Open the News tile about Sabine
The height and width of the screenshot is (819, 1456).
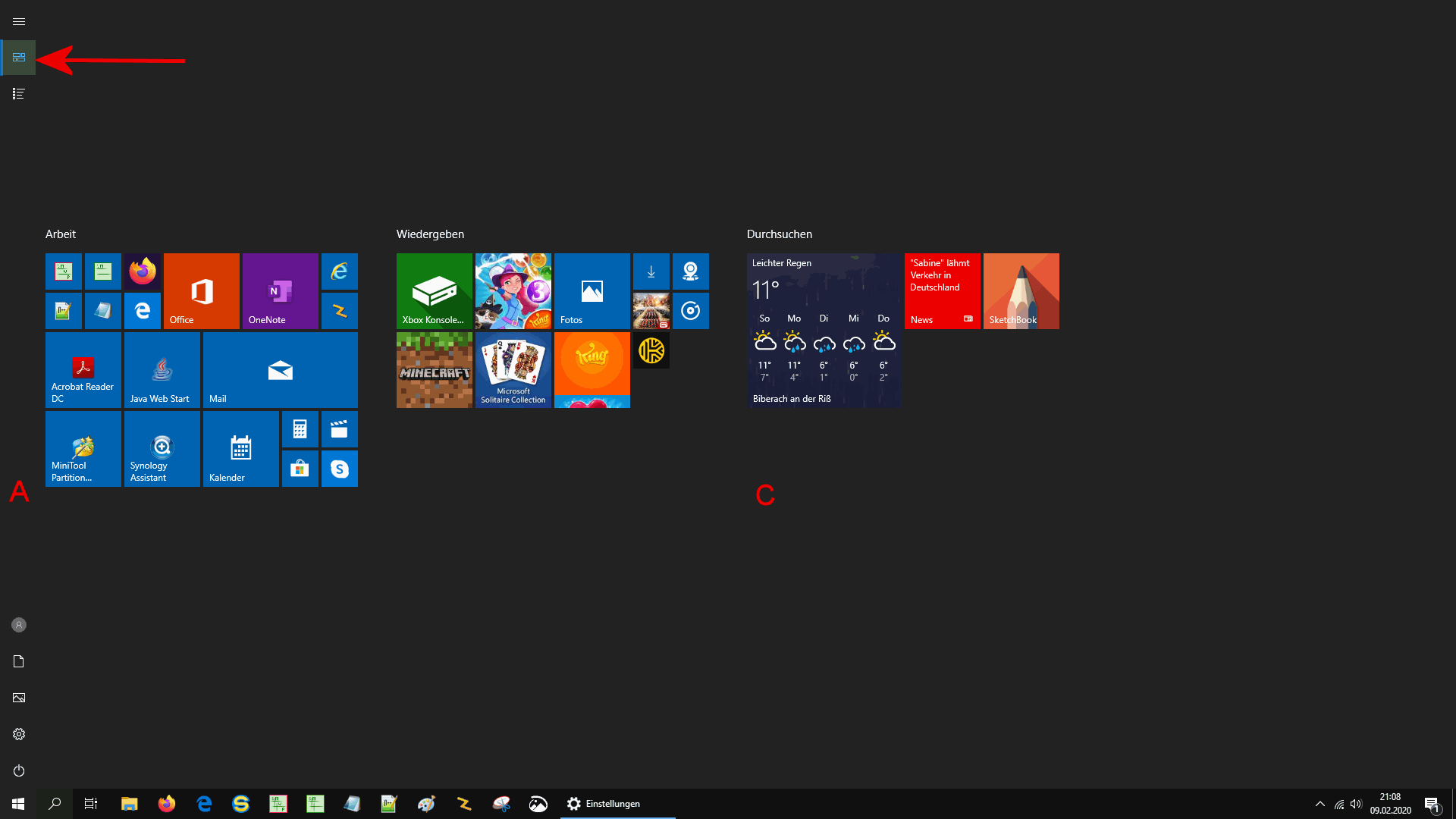943,291
